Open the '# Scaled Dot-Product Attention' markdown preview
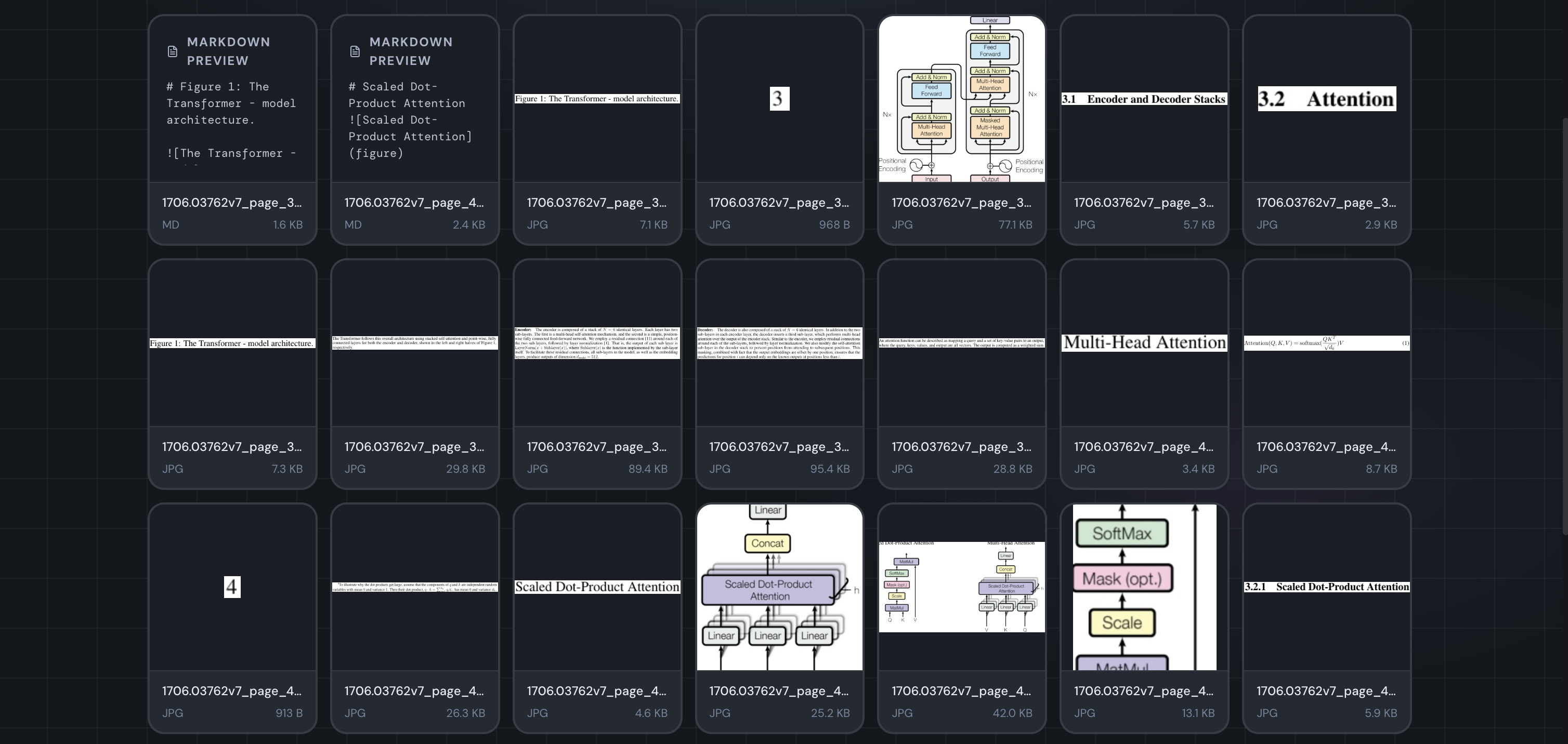This screenshot has height=744, width=1568. 414,99
